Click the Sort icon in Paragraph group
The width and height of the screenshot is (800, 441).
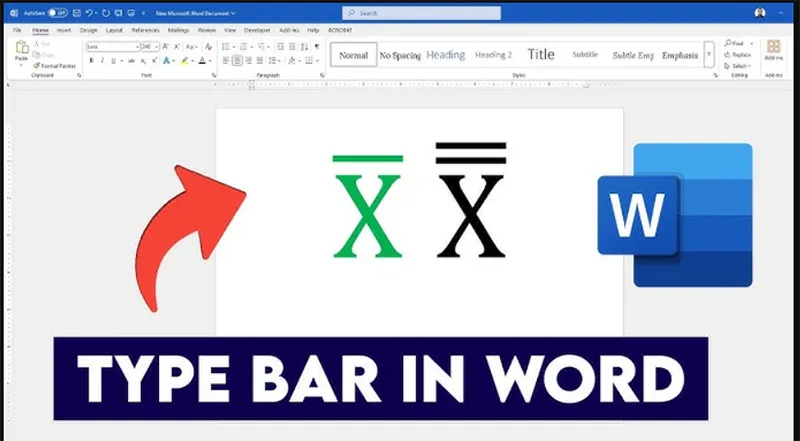pos(305,46)
